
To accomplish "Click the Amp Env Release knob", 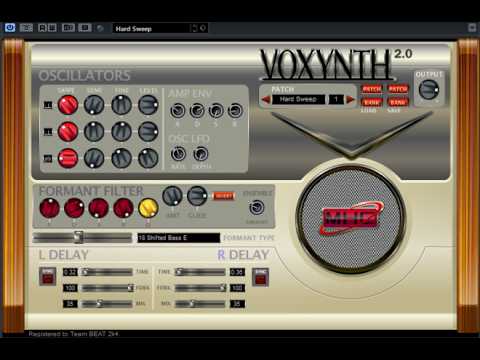I will [235, 110].
